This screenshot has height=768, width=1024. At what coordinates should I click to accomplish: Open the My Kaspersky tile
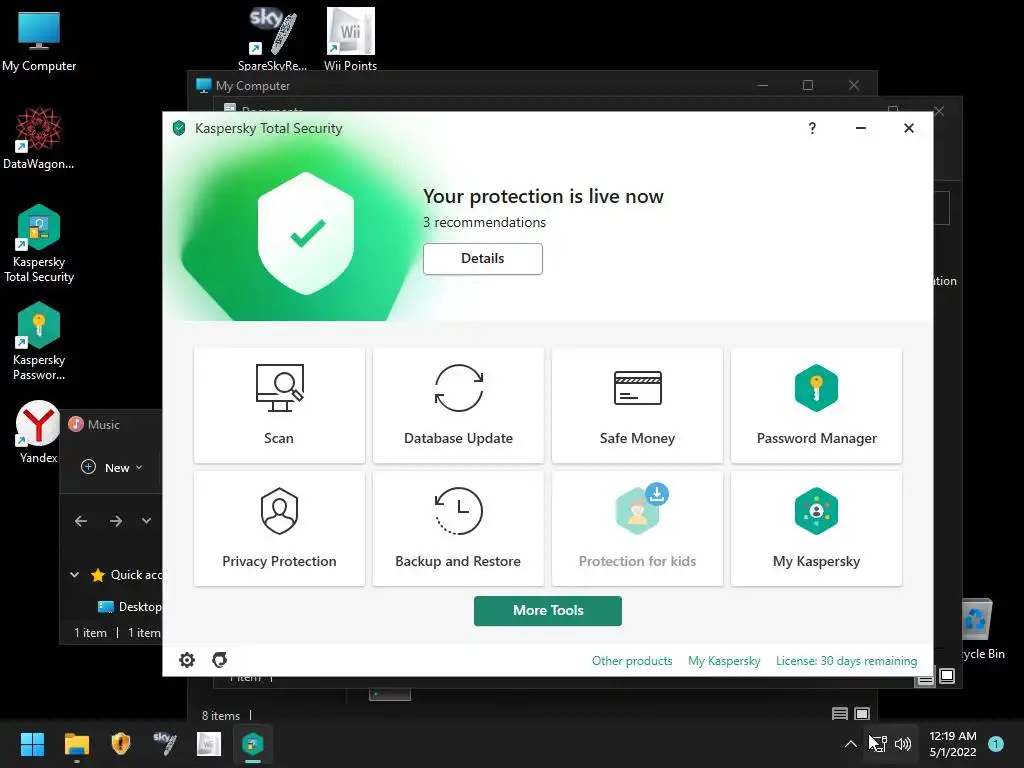(x=816, y=528)
